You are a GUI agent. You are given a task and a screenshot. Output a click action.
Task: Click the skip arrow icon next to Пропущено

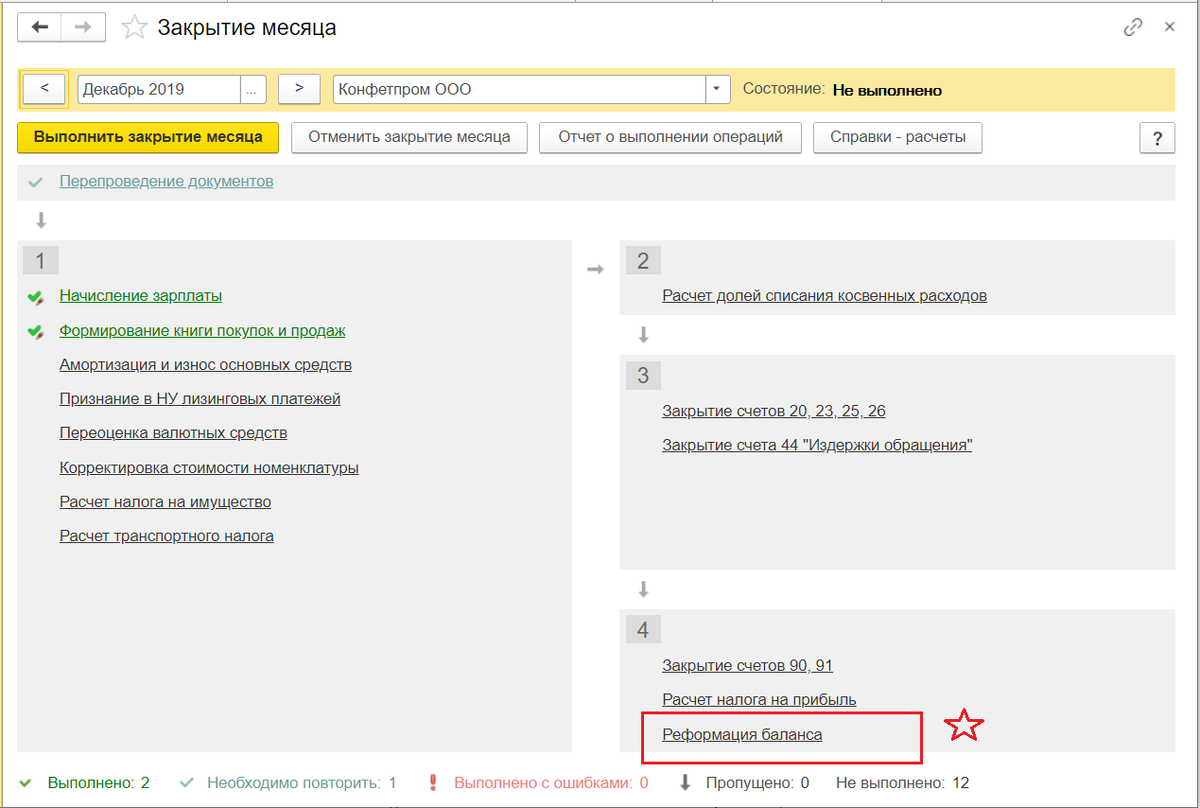tap(685, 783)
